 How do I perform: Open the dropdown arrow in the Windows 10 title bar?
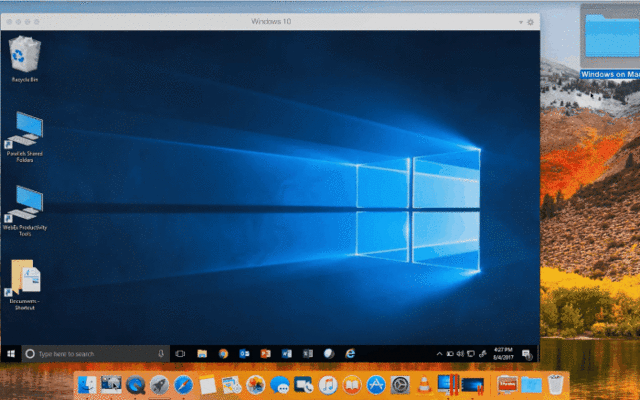coord(521,22)
